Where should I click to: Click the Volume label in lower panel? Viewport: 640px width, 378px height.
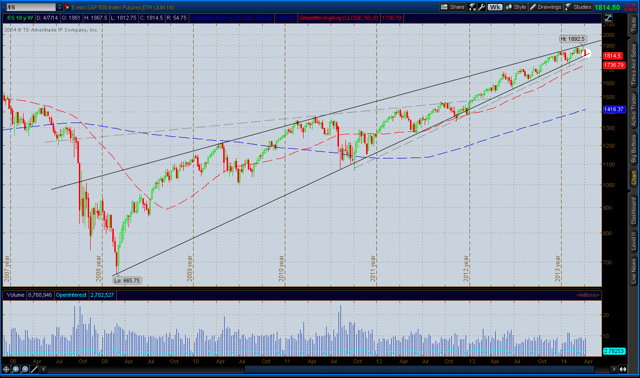tap(16, 295)
